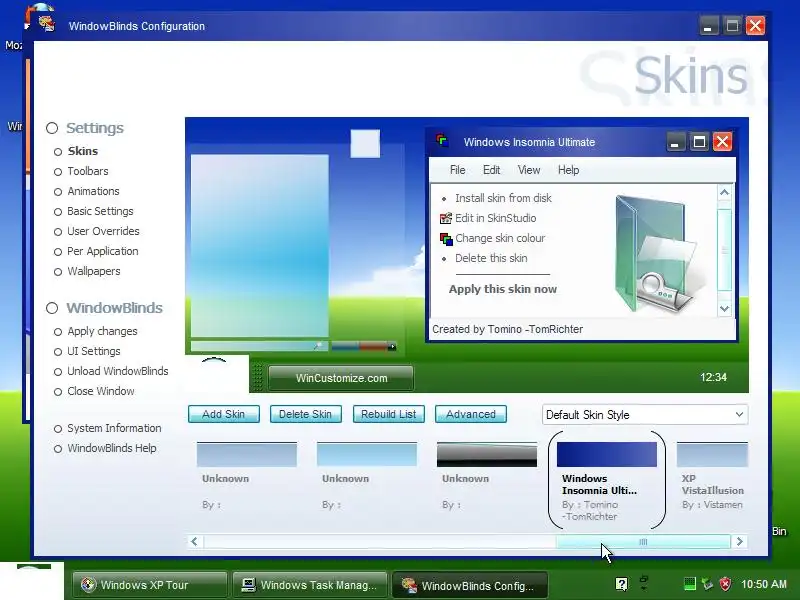The height and width of the screenshot is (600, 800).
Task: Switch to Windows Task Manager taskbar button
Action: pyautogui.click(x=310, y=585)
